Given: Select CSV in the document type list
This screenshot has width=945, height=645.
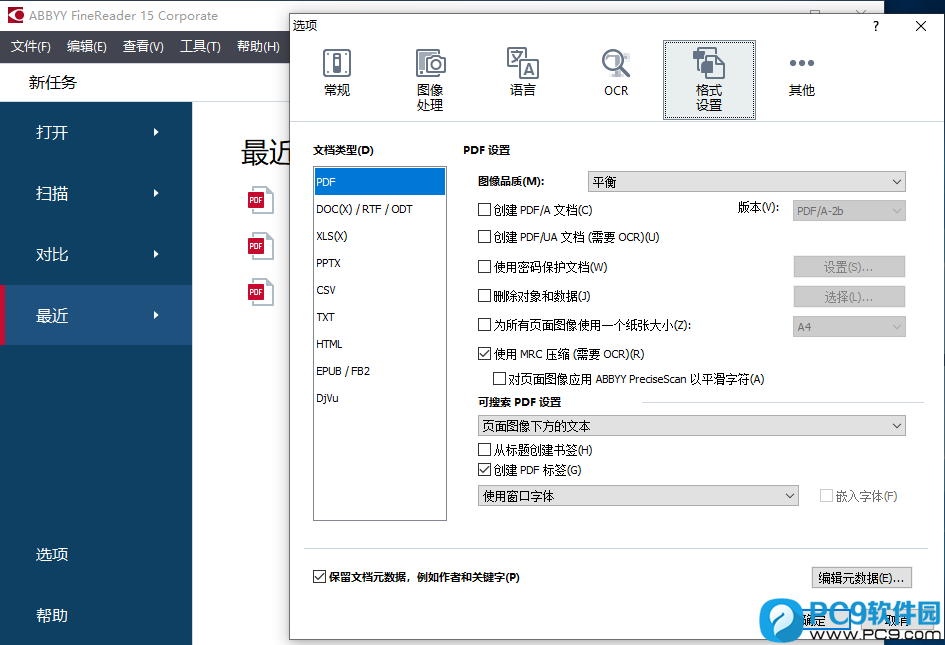Looking at the screenshot, I should [x=380, y=290].
